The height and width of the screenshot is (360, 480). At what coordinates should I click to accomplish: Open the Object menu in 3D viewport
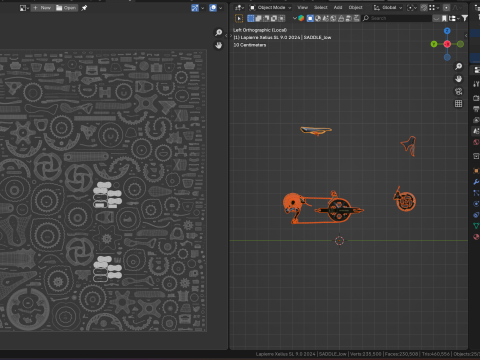point(355,7)
